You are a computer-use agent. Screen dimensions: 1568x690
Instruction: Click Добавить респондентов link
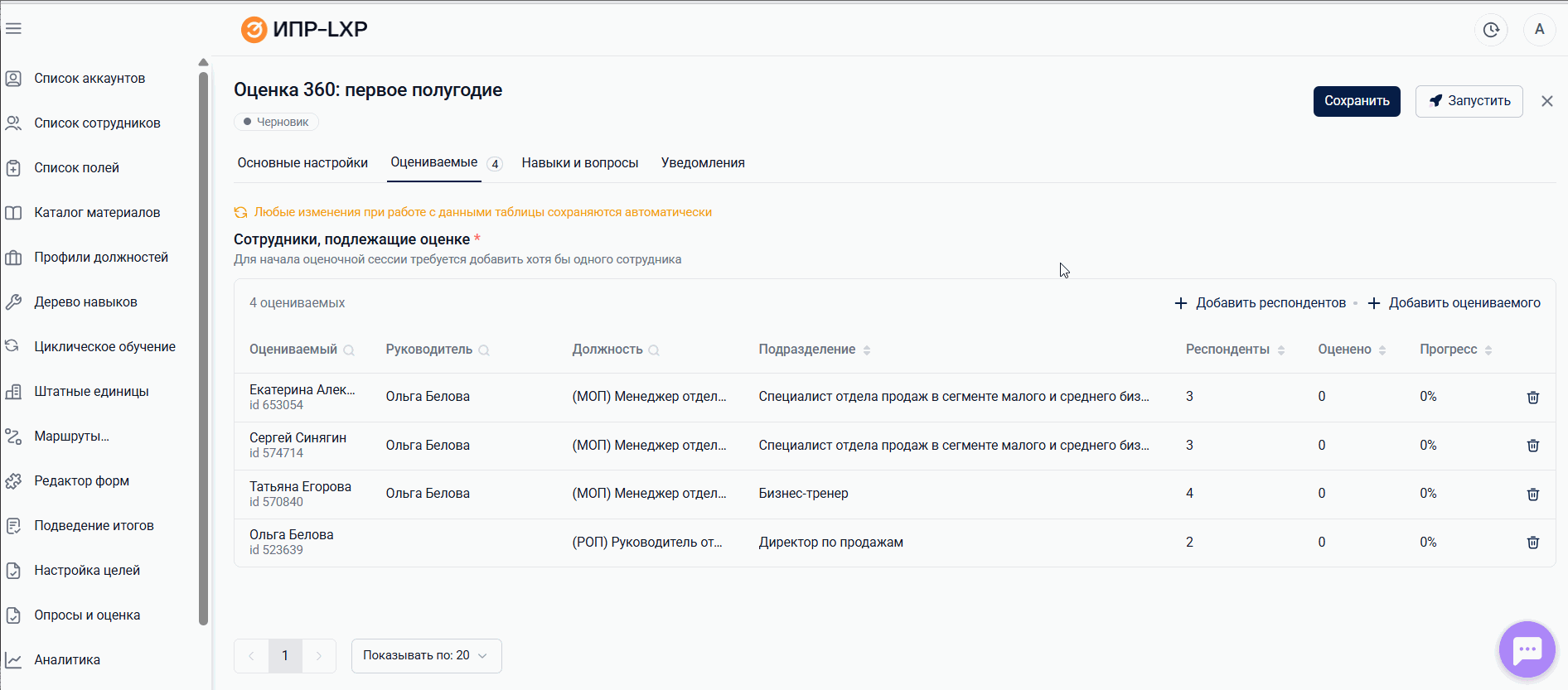(1261, 303)
